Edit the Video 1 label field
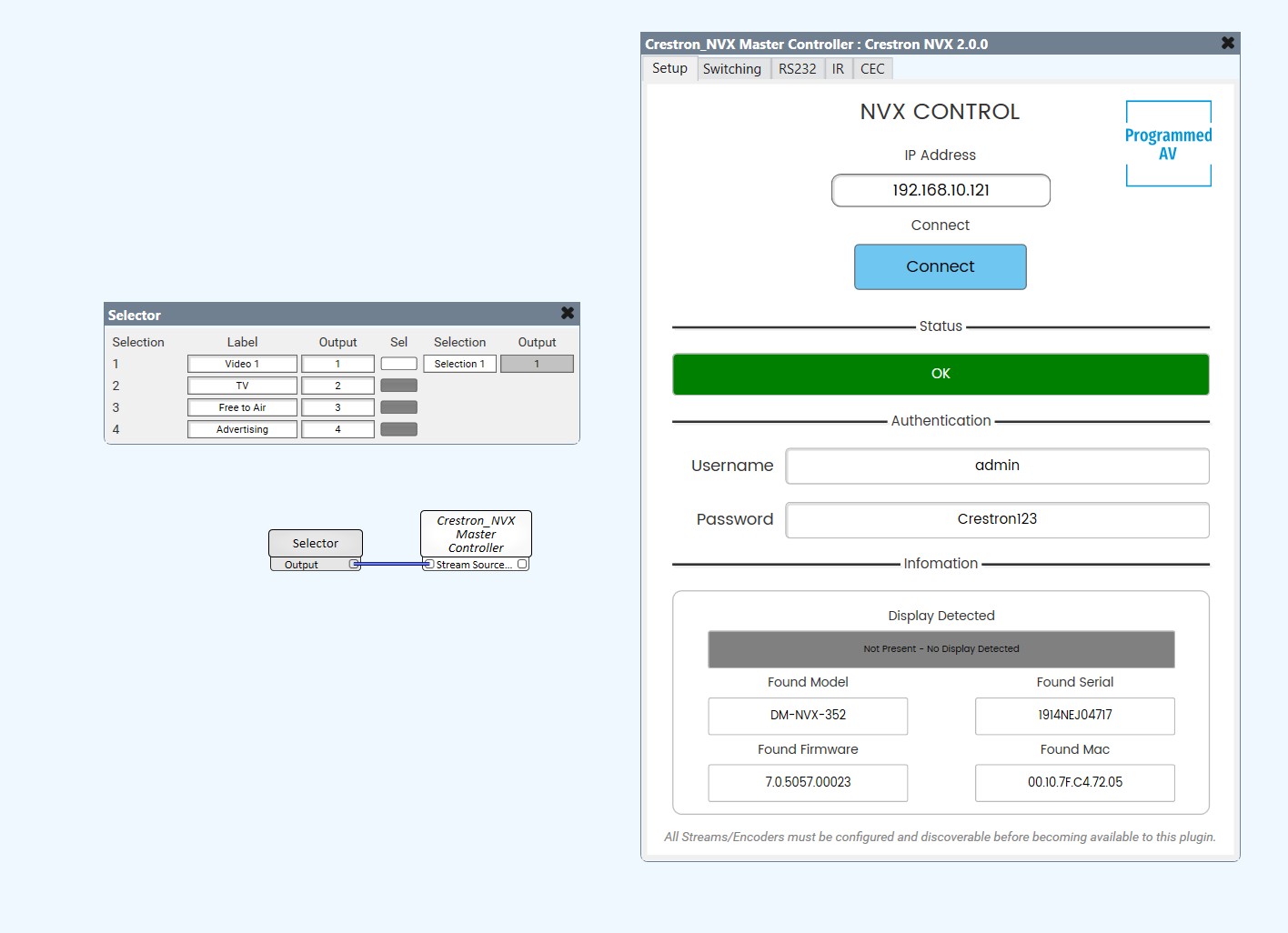The width and height of the screenshot is (1288, 933). coord(241,363)
